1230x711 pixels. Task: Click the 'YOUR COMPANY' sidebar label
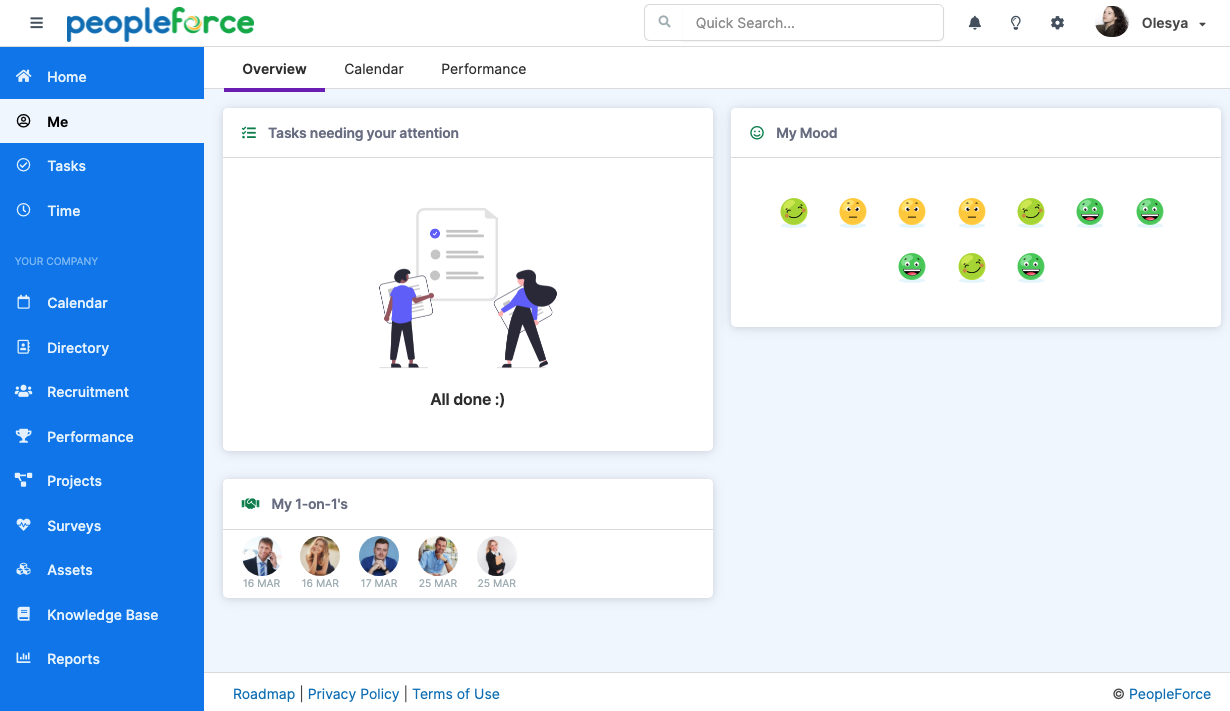tap(57, 261)
